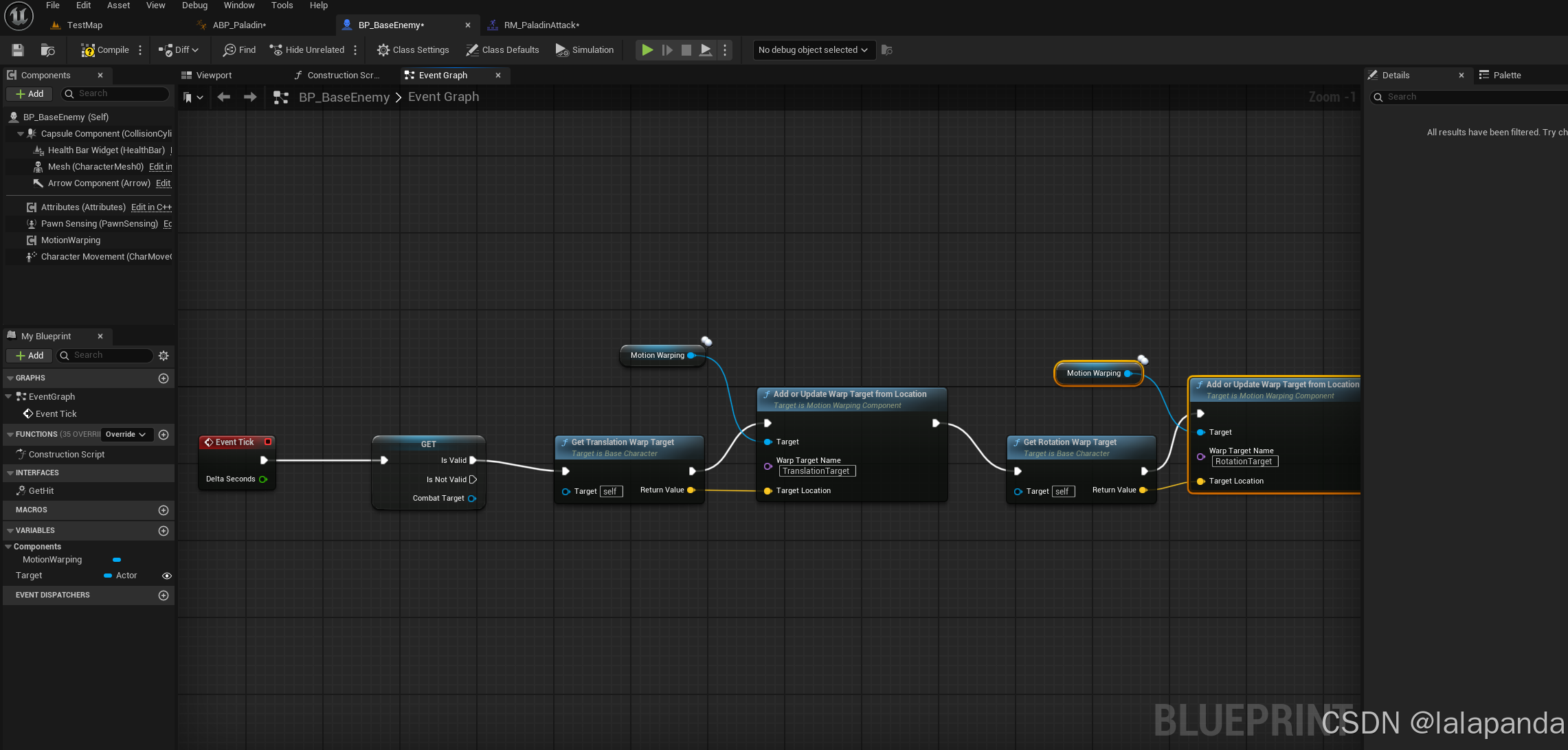The height and width of the screenshot is (750, 1568).
Task: Click the Browse to asset icon
Action: (47, 50)
